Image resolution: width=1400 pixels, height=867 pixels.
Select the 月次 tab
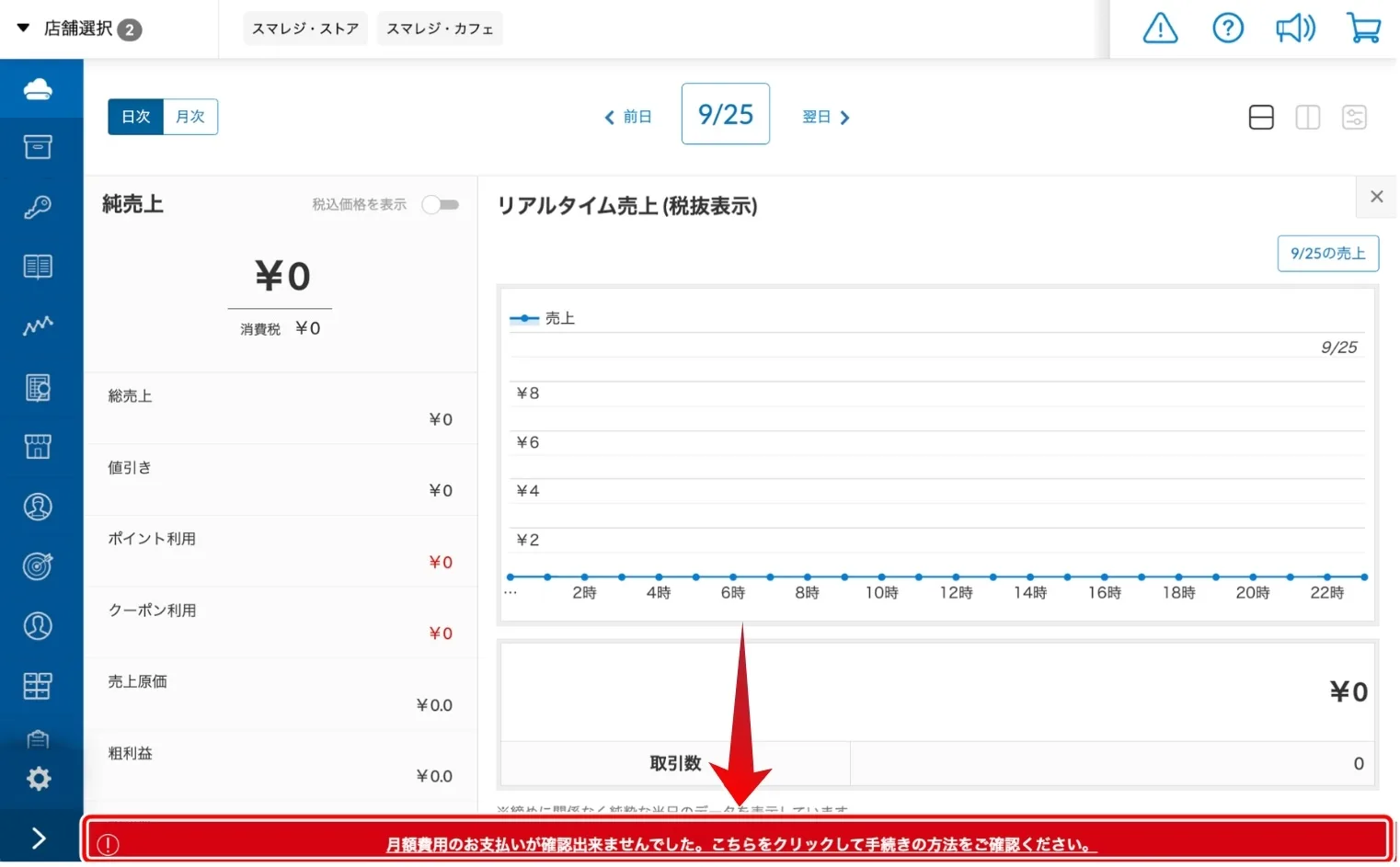[190, 117]
